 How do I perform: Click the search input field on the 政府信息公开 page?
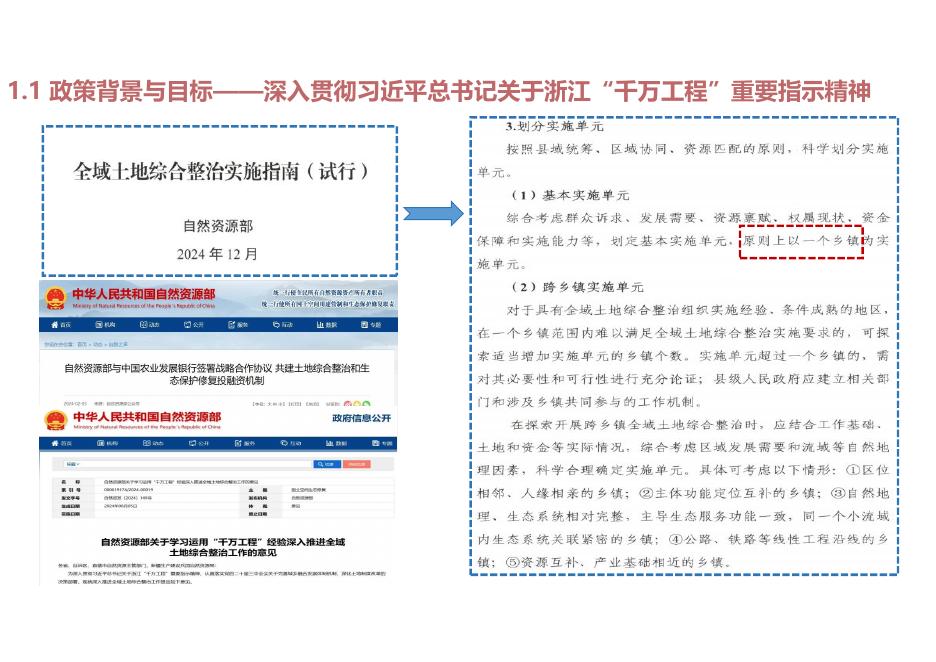pos(197,464)
